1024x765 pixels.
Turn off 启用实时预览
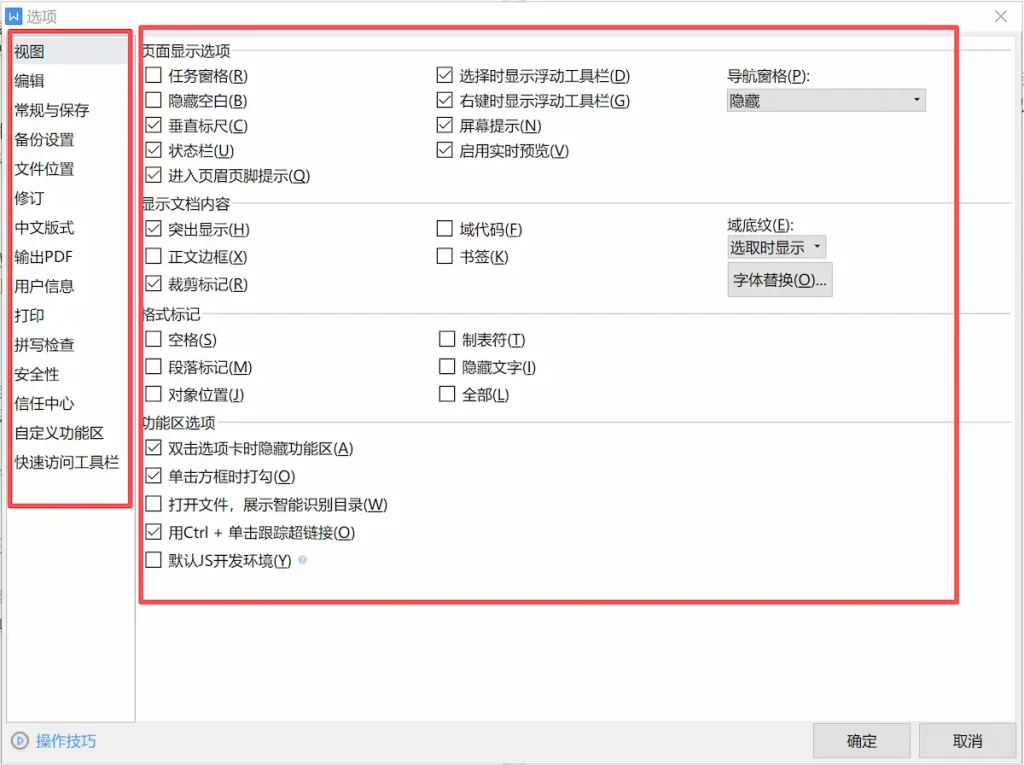click(444, 150)
